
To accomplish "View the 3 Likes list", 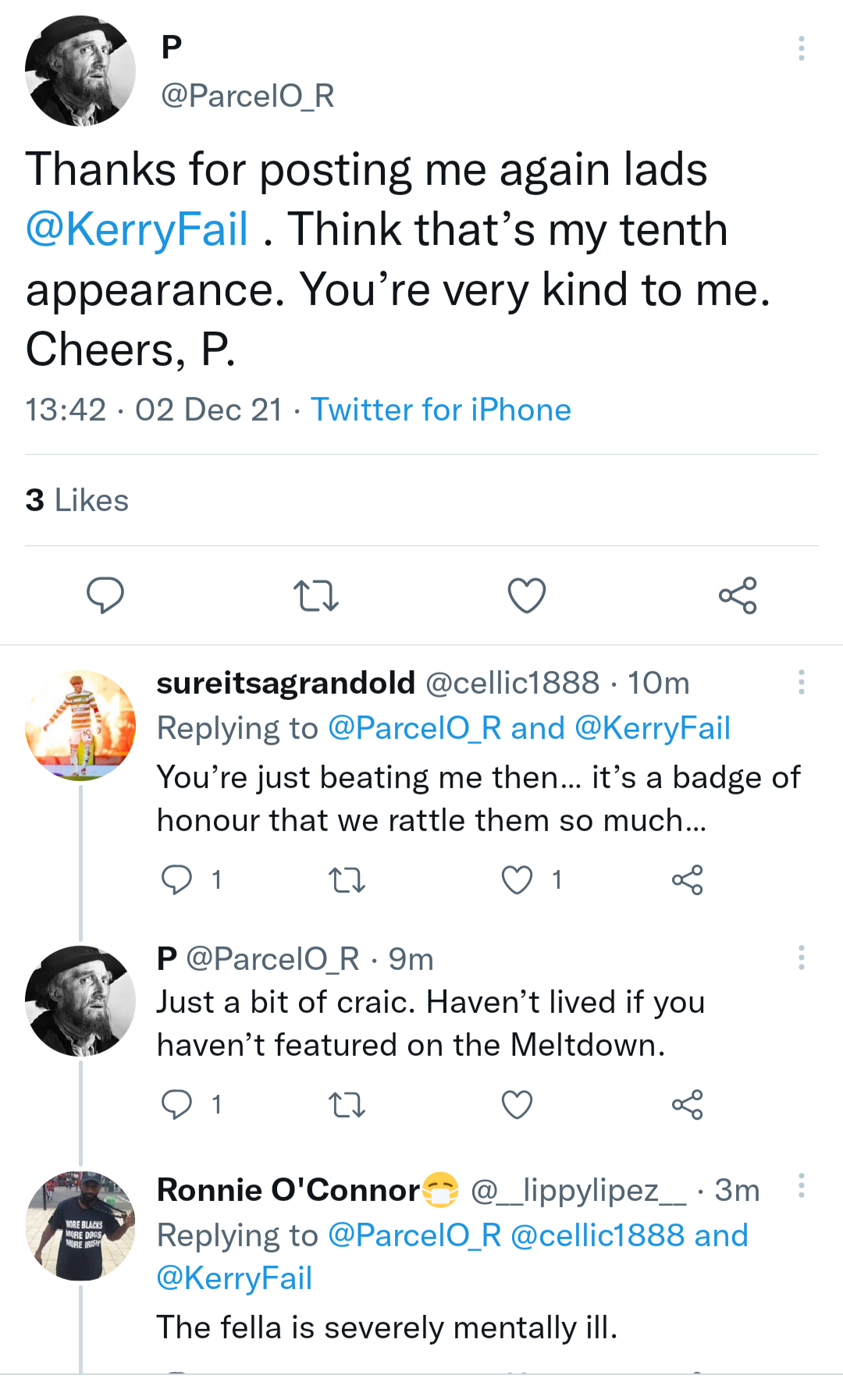I will click(76, 500).
